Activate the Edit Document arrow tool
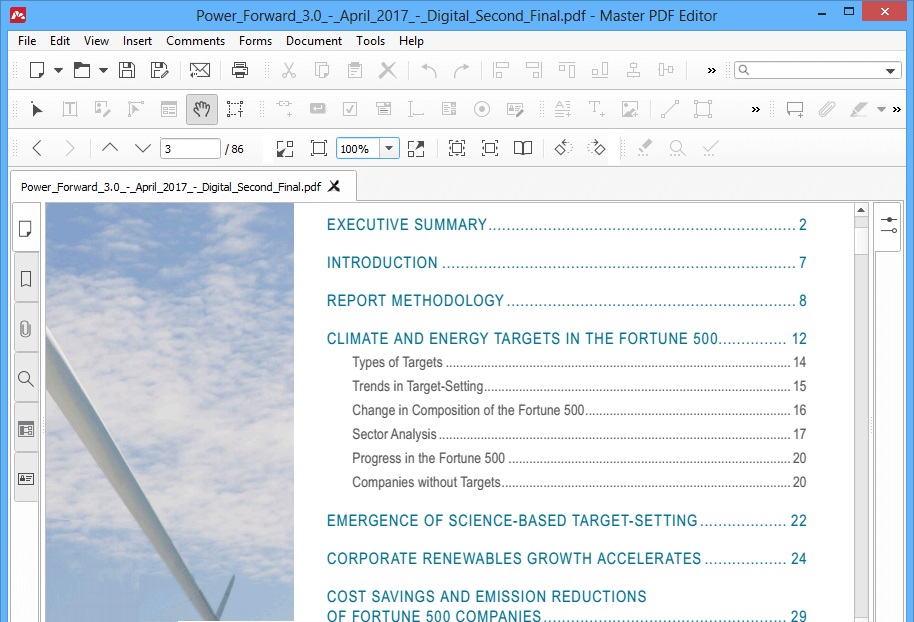This screenshot has height=622, width=914. pos(37,109)
